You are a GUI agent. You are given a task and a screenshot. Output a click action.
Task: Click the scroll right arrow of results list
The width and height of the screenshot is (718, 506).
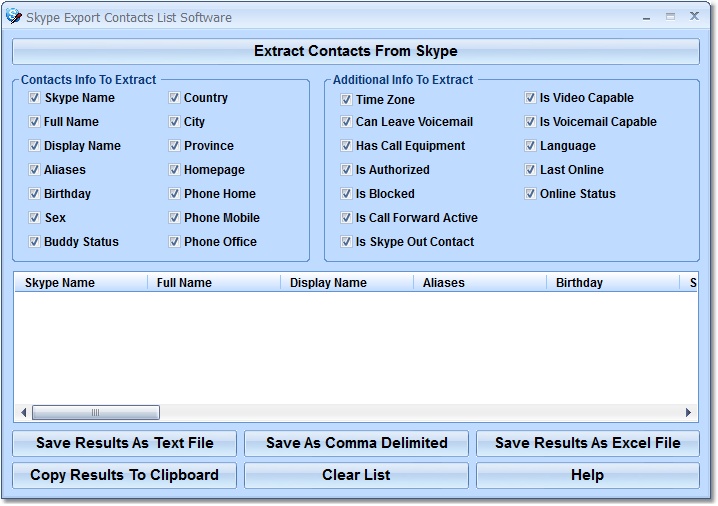[688, 413]
